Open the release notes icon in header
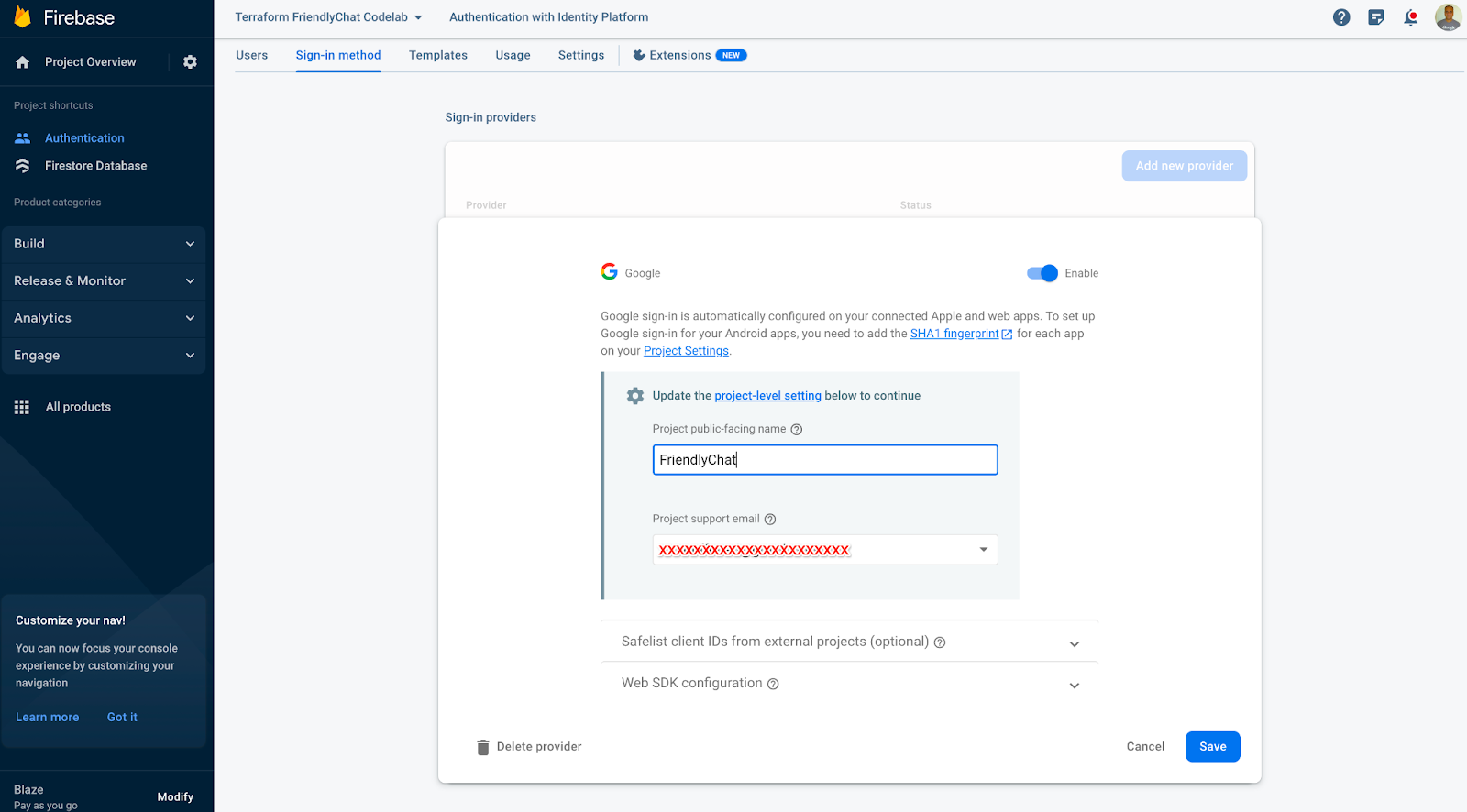 (1376, 17)
